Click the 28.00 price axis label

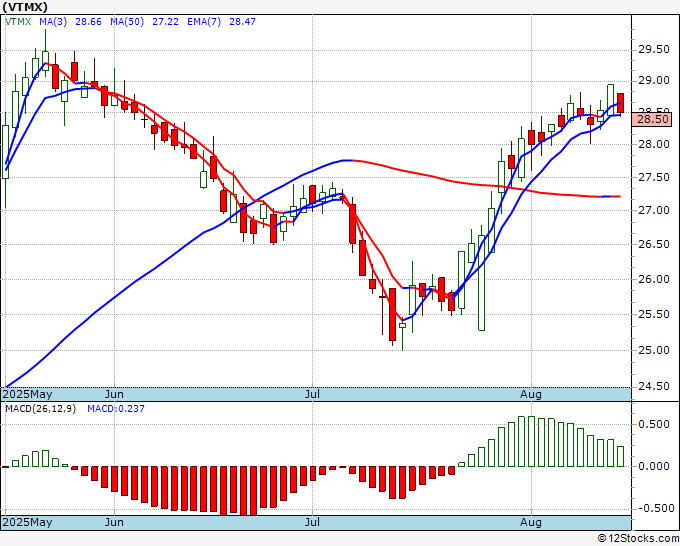click(654, 144)
